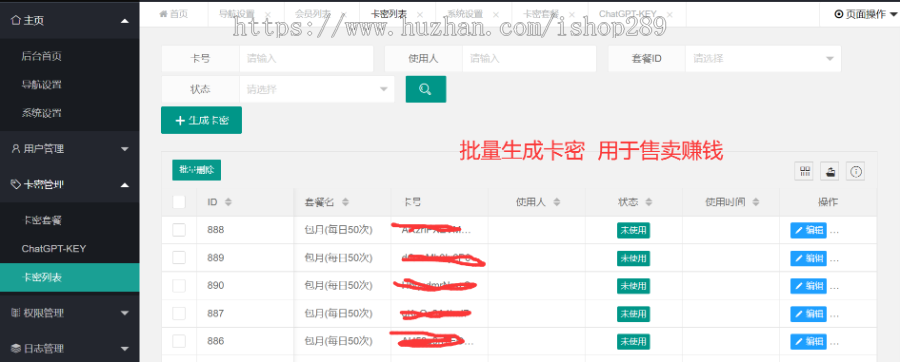Edit the row with ID 888

(809, 230)
